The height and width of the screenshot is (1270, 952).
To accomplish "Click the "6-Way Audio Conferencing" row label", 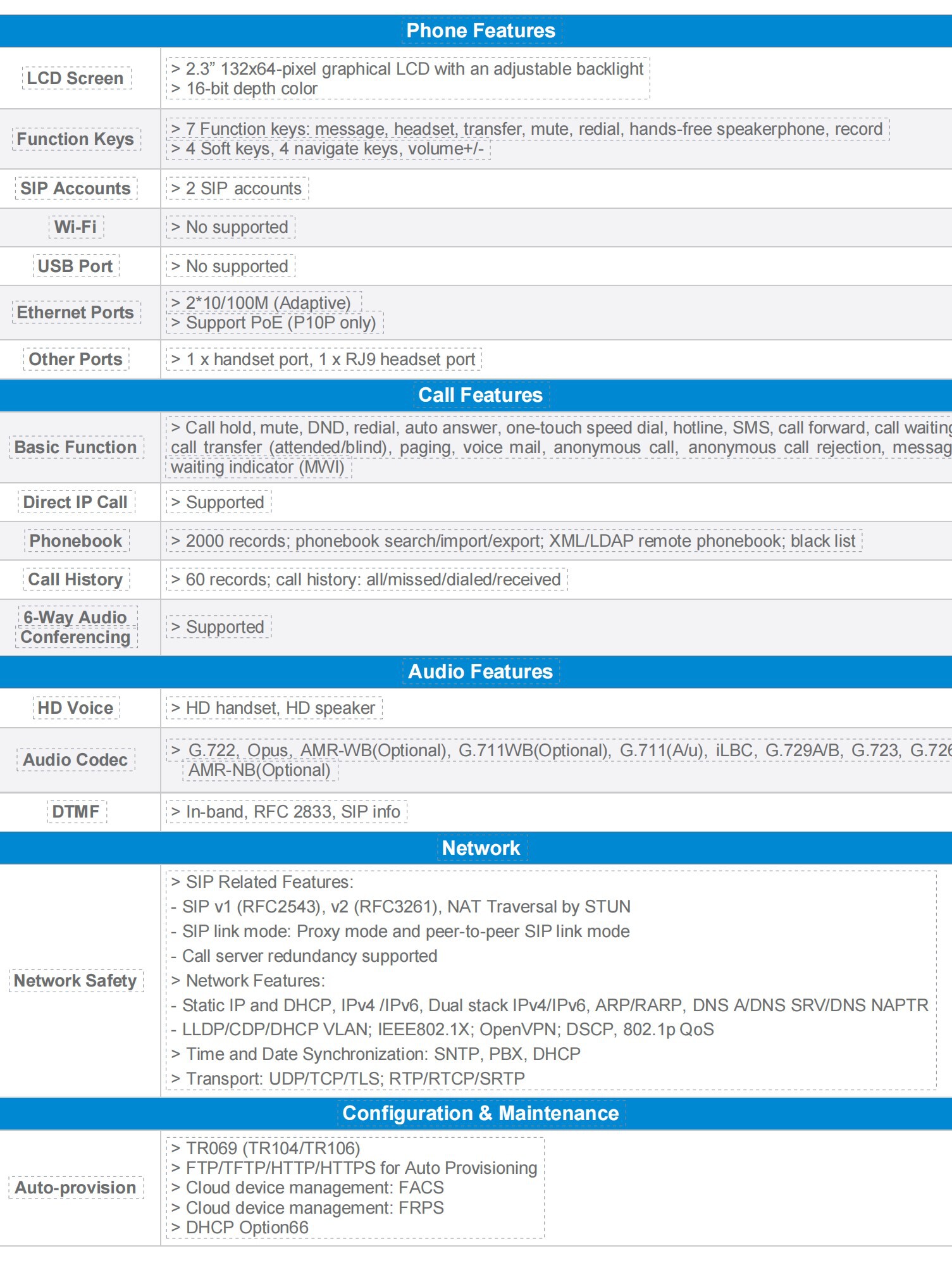I will pos(76,626).
